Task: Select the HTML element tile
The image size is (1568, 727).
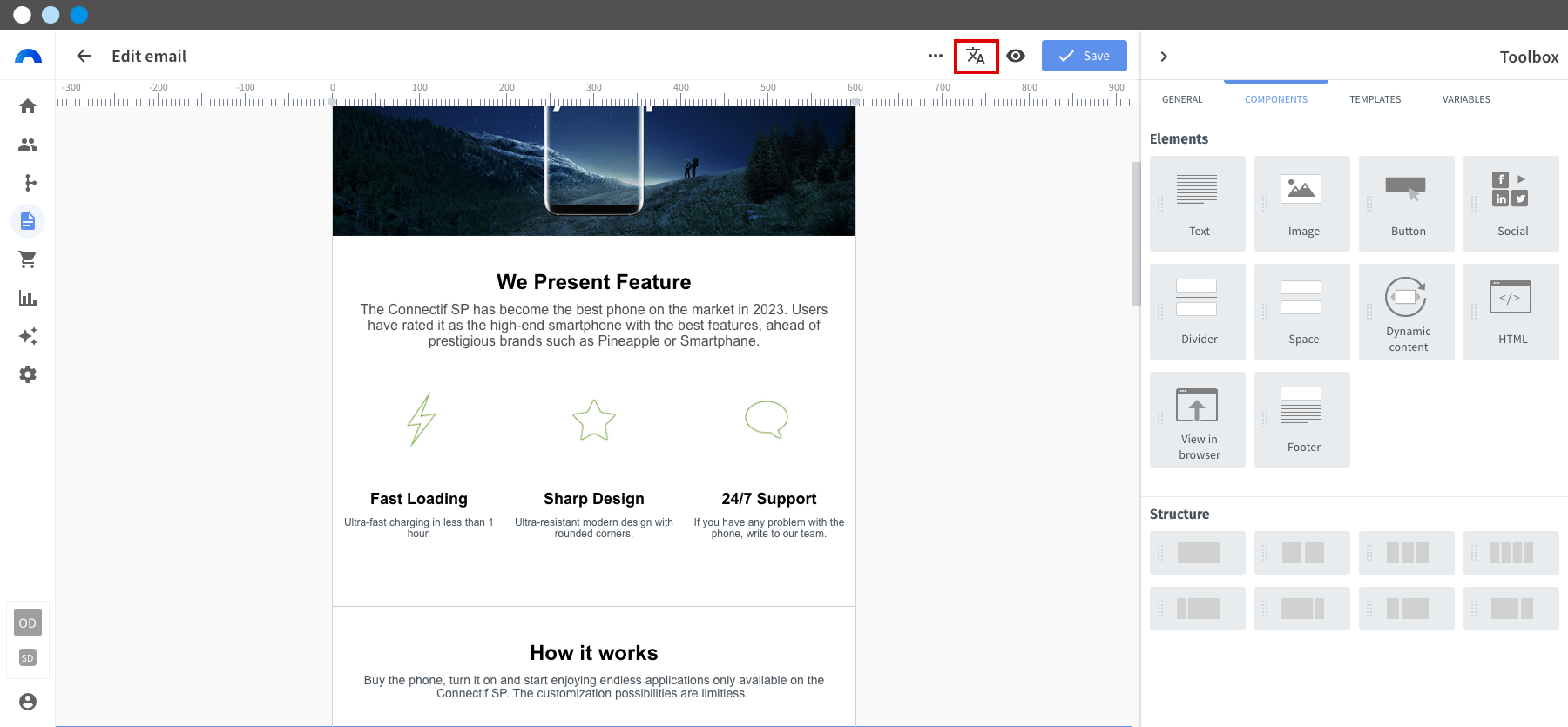Action: (x=1511, y=312)
